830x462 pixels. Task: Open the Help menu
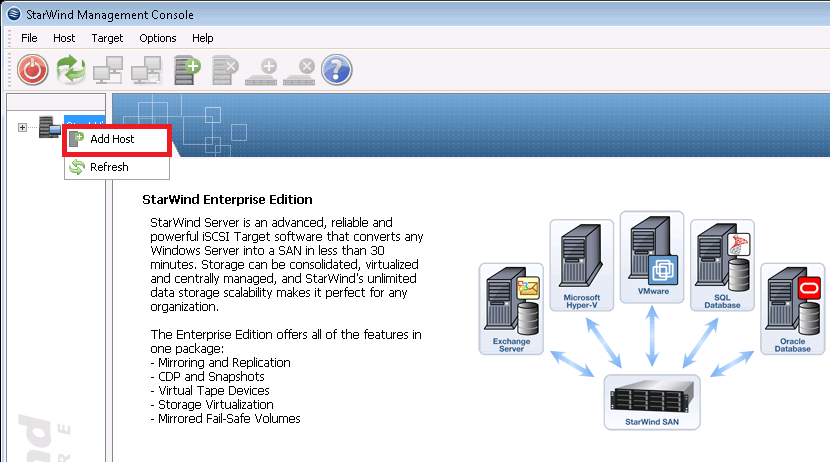pyautogui.click(x=203, y=38)
